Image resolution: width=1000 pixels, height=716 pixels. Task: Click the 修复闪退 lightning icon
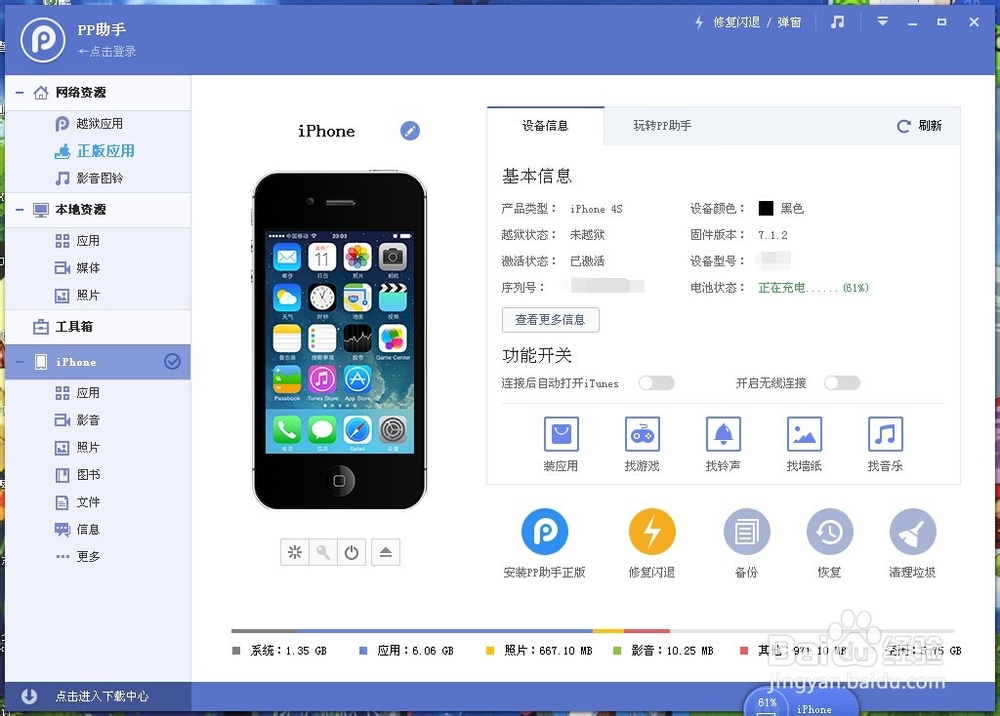[x=652, y=531]
